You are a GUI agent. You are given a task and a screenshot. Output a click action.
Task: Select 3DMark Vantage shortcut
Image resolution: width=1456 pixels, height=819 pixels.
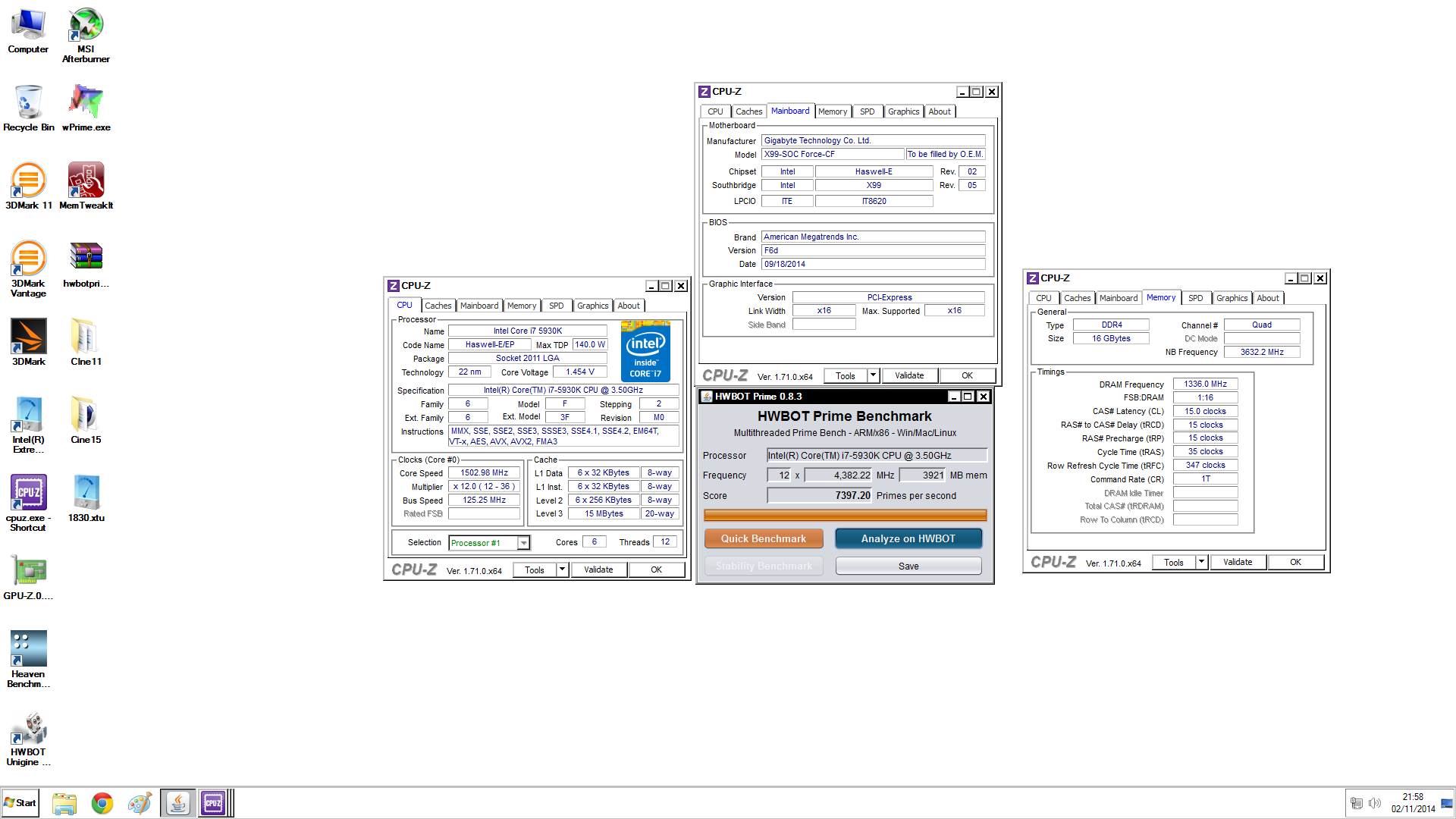pyautogui.click(x=28, y=269)
